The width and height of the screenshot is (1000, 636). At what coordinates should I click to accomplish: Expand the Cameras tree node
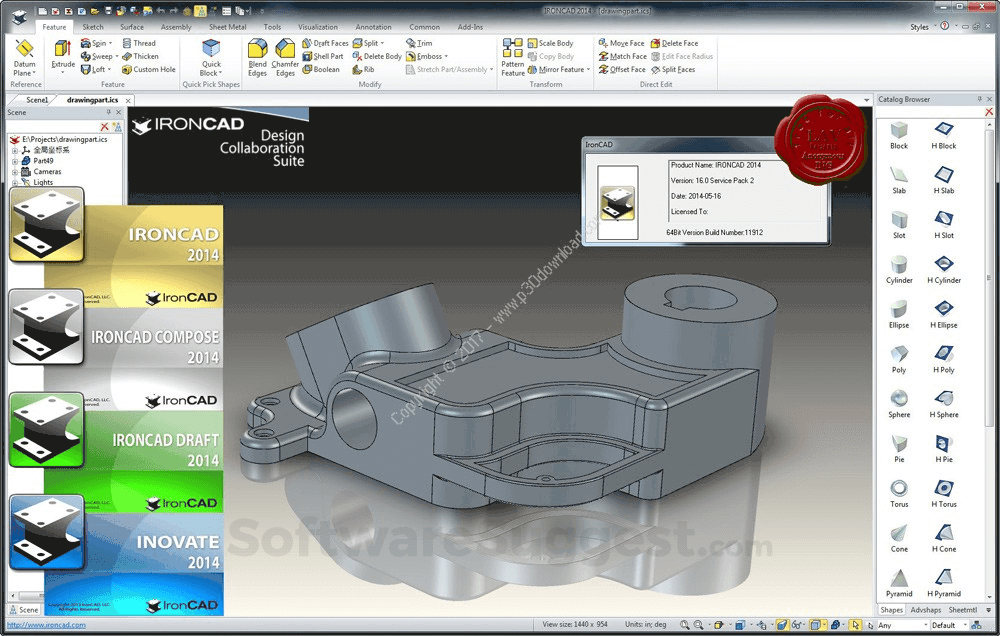[16, 172]
